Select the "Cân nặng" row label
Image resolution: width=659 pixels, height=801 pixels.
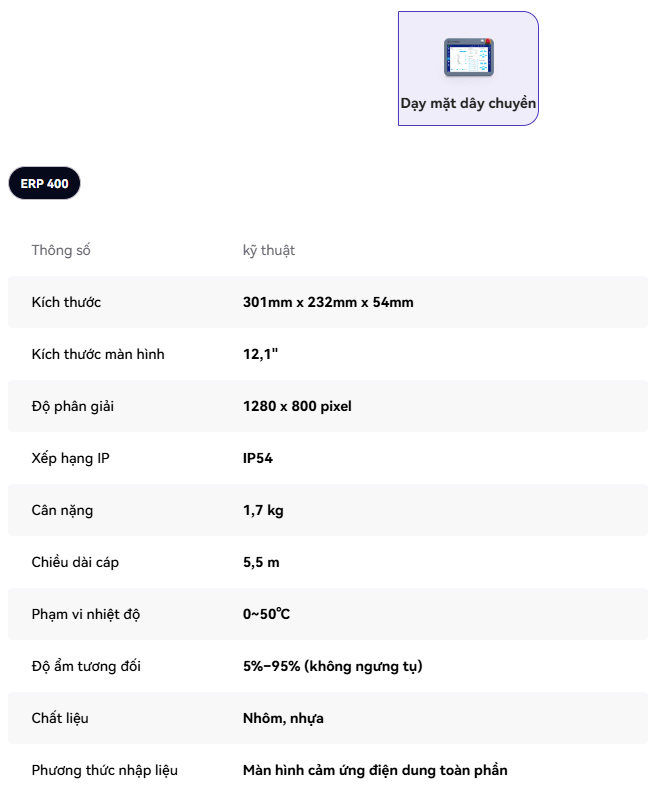62,510
